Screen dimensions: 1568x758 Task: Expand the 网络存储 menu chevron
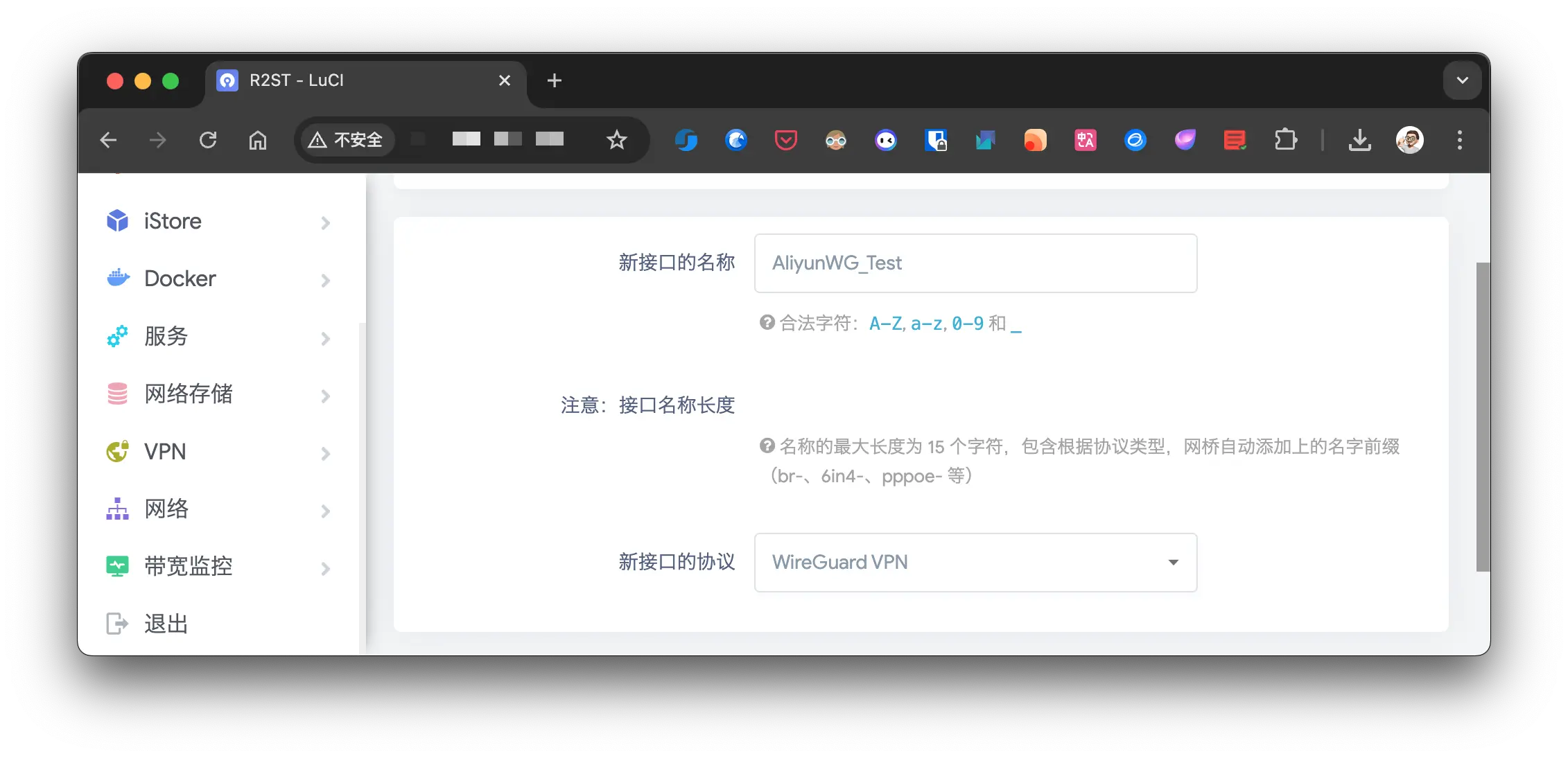coord(325,396)
